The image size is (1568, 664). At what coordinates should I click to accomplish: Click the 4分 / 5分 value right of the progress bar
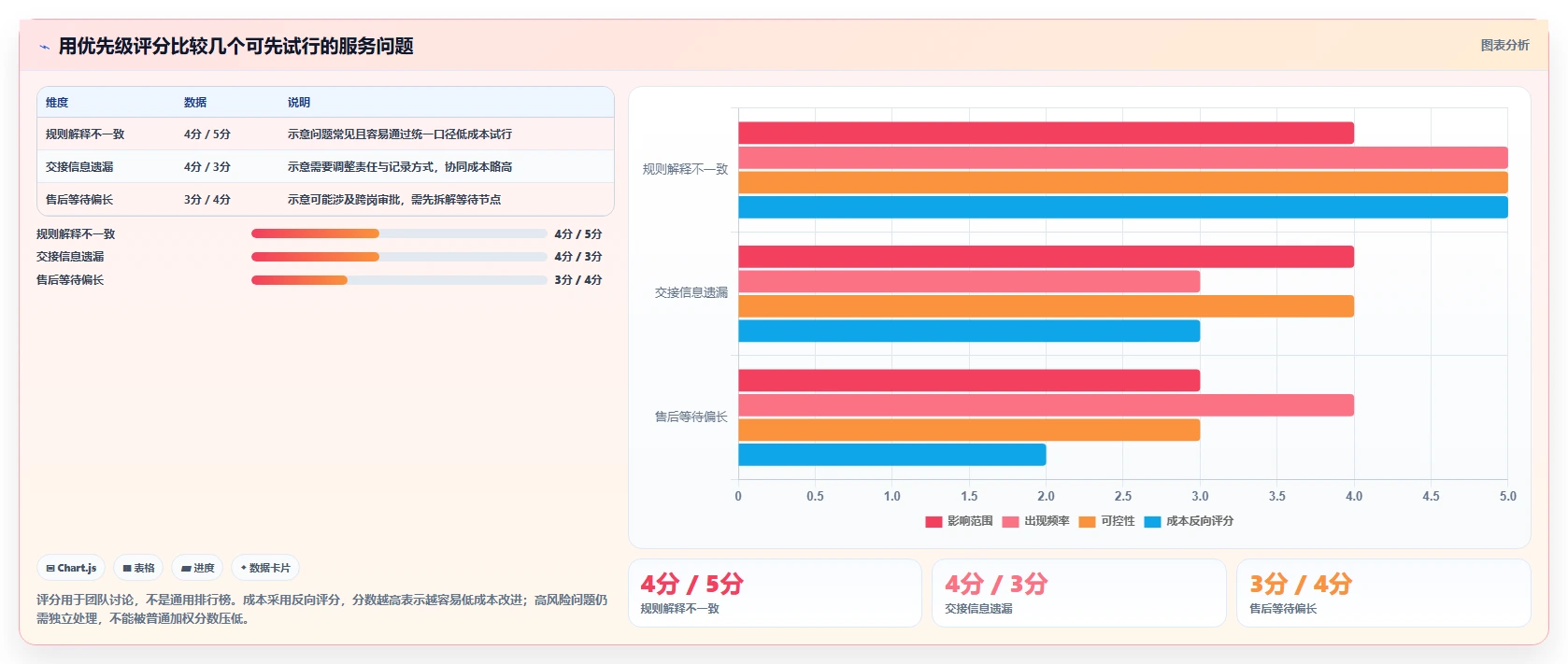pos(577,234)
